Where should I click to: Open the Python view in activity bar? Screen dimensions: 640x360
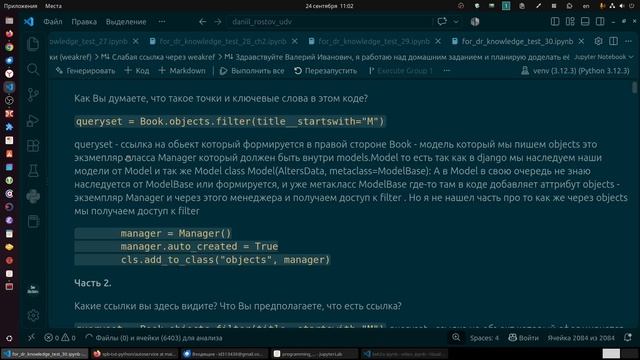[x=33, y=196]
